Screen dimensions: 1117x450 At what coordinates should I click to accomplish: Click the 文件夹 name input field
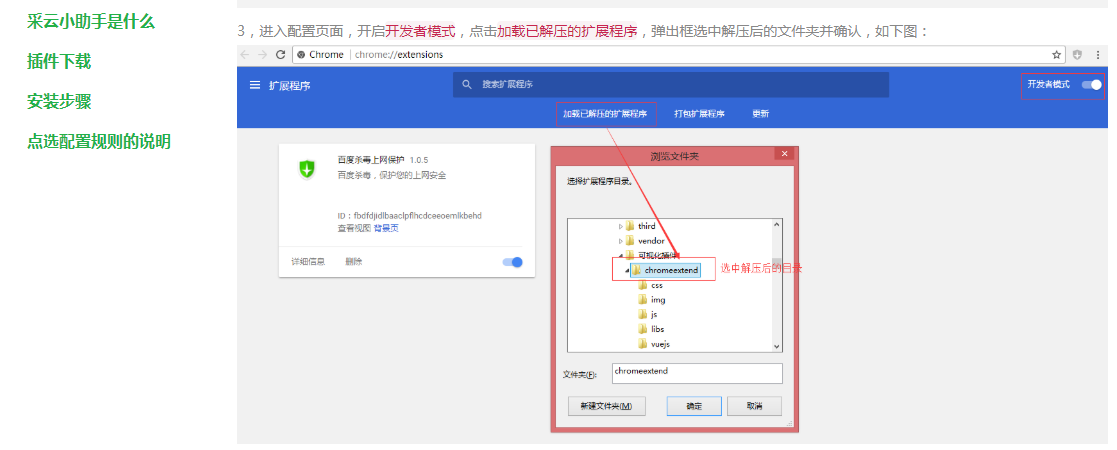coord(697,373)
